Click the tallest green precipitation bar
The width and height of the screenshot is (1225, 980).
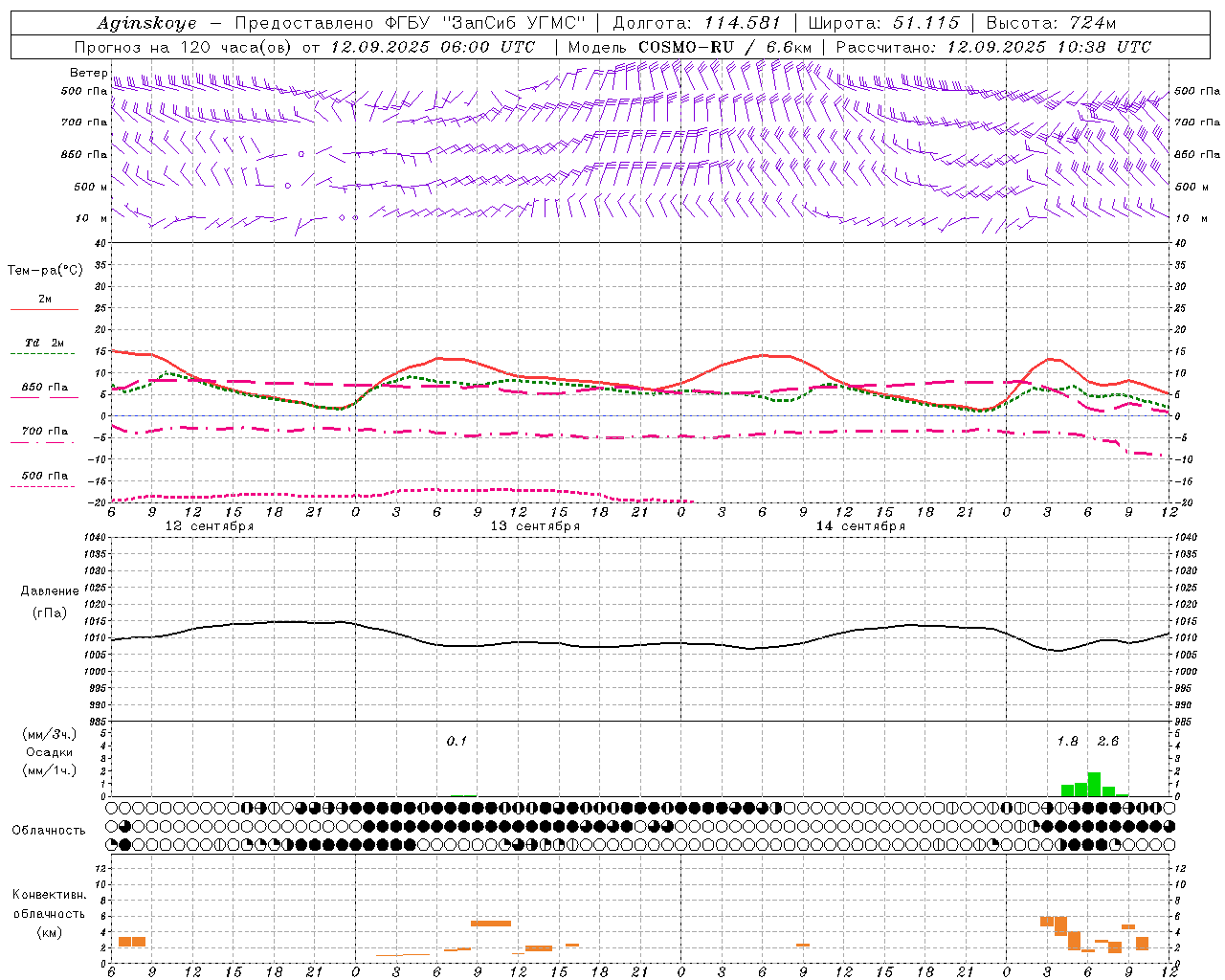(1094, 785)
